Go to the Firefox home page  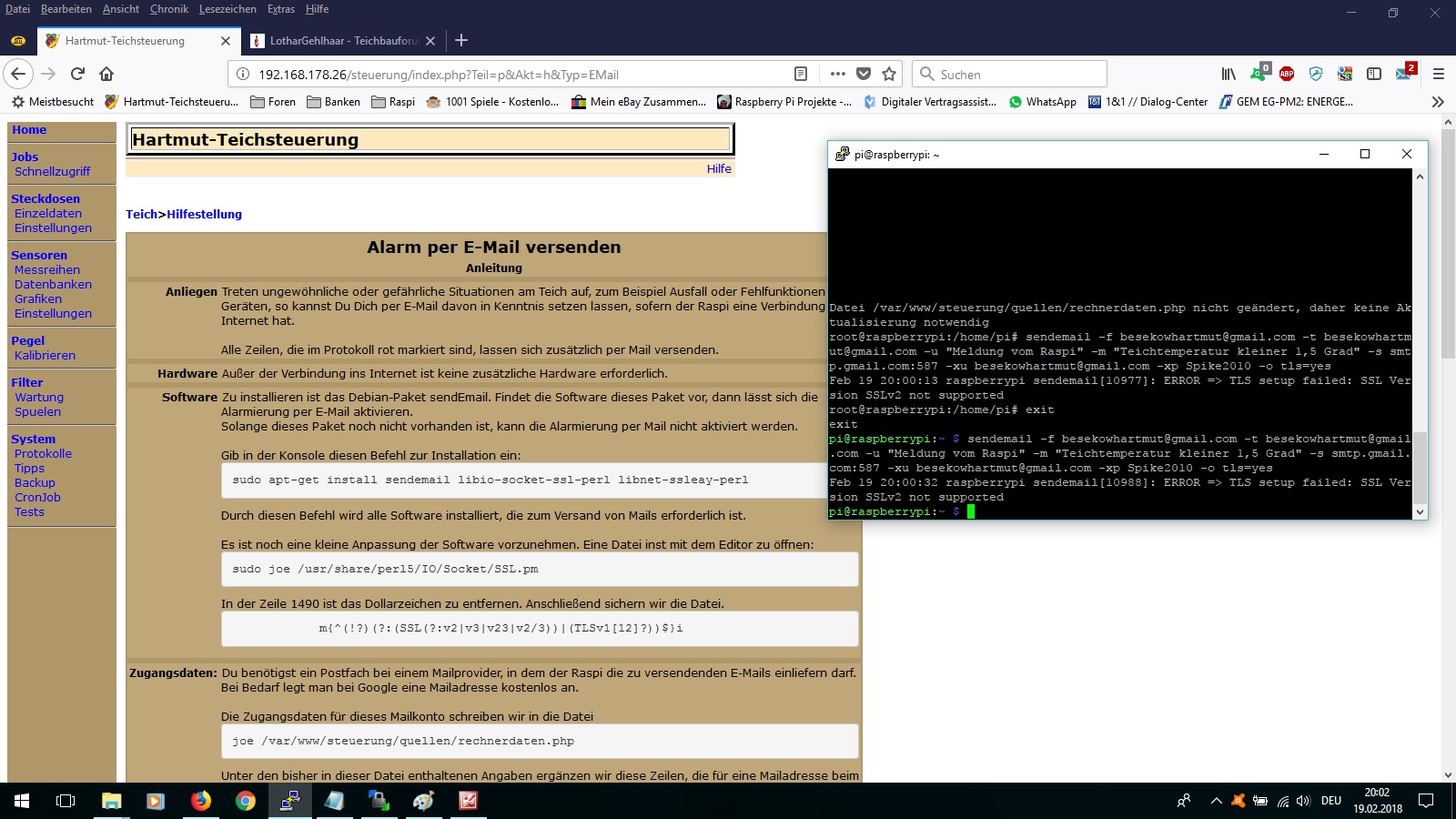tap(106, 74)
